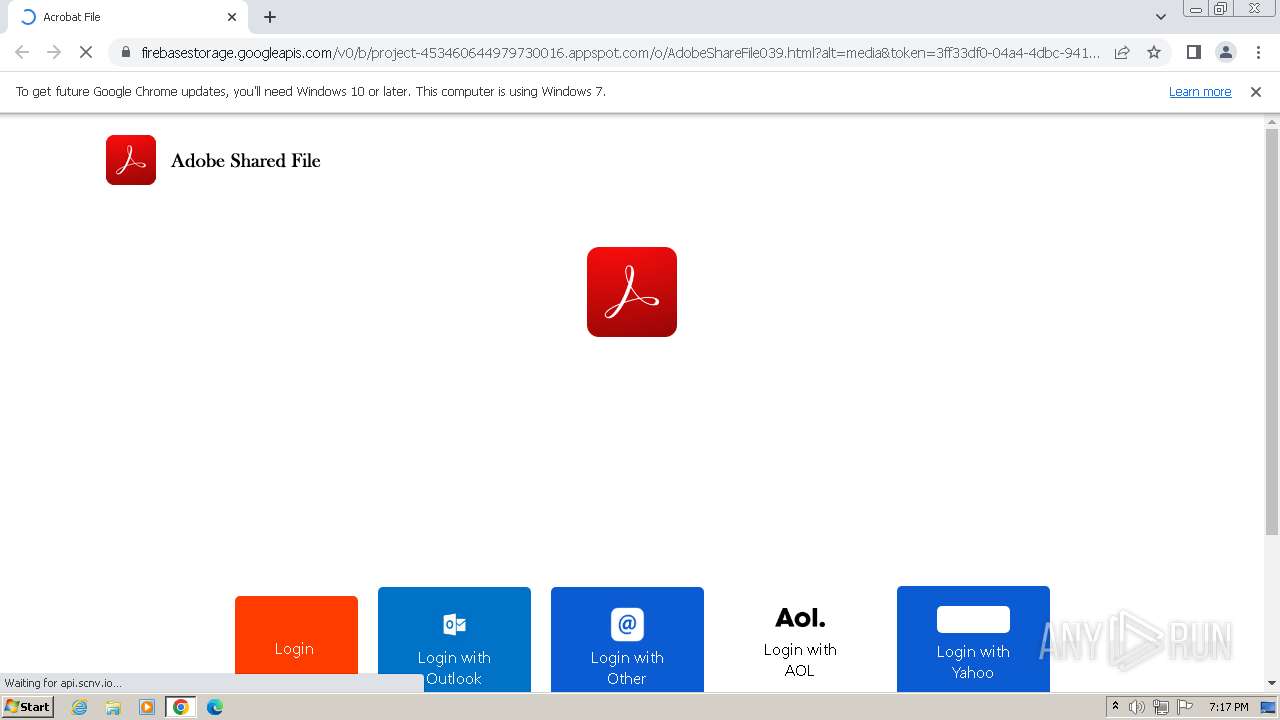Click the @ icon on the Other login tile
The image size is (1280, 720).
pos(627,624)
